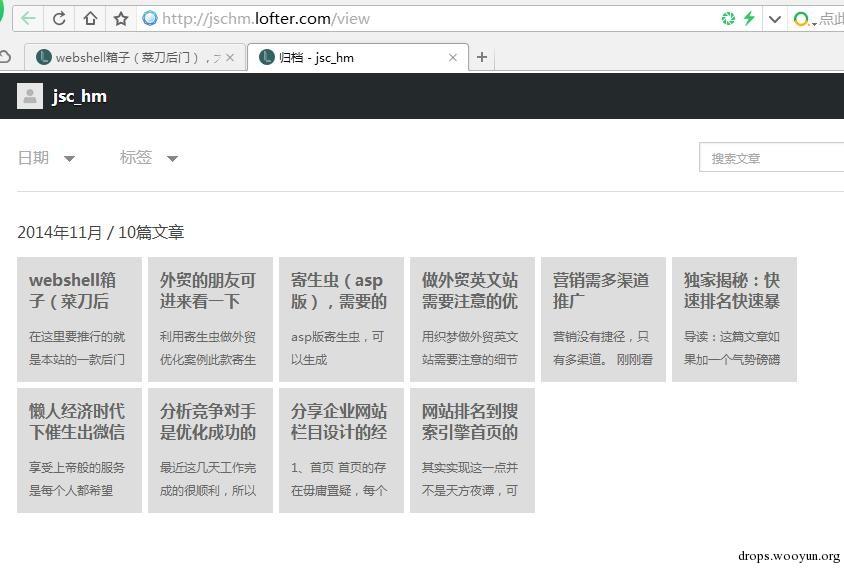Viewport: 844px width, 568px height.
Task: Expand the 标签 tags filter dropdown
Action: pyautogui.click(x=148, y=157)
